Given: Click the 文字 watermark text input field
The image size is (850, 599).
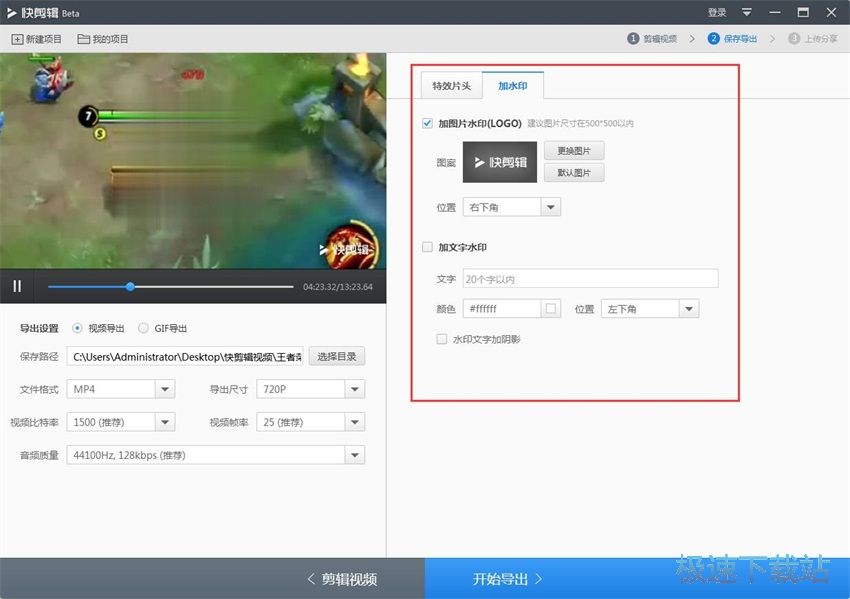Looking at the screenshot, I should [590, 279].
